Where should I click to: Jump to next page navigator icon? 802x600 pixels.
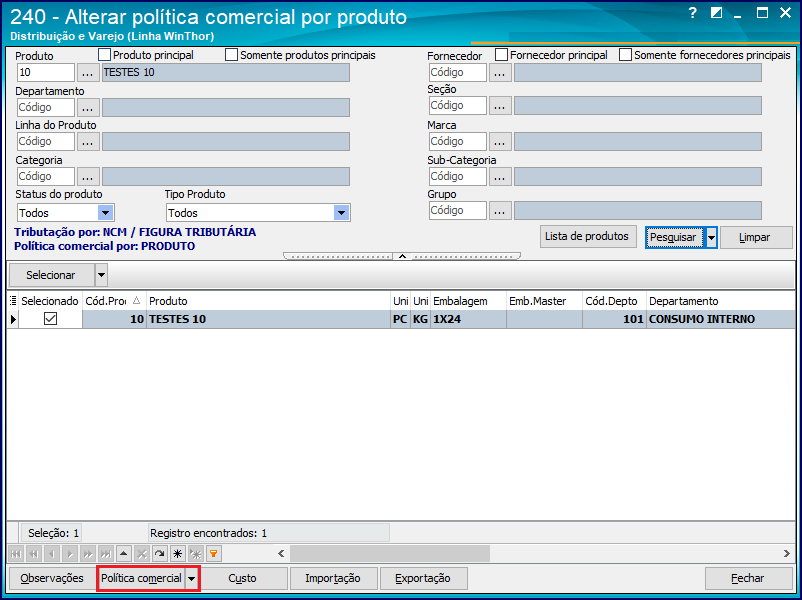pos(88,553)
